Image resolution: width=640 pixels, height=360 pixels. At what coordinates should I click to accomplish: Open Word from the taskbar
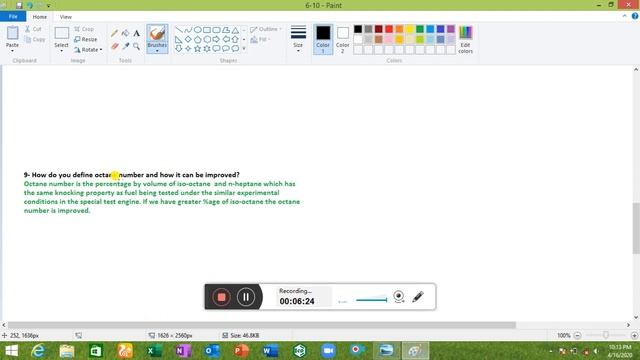pos(271,351)
